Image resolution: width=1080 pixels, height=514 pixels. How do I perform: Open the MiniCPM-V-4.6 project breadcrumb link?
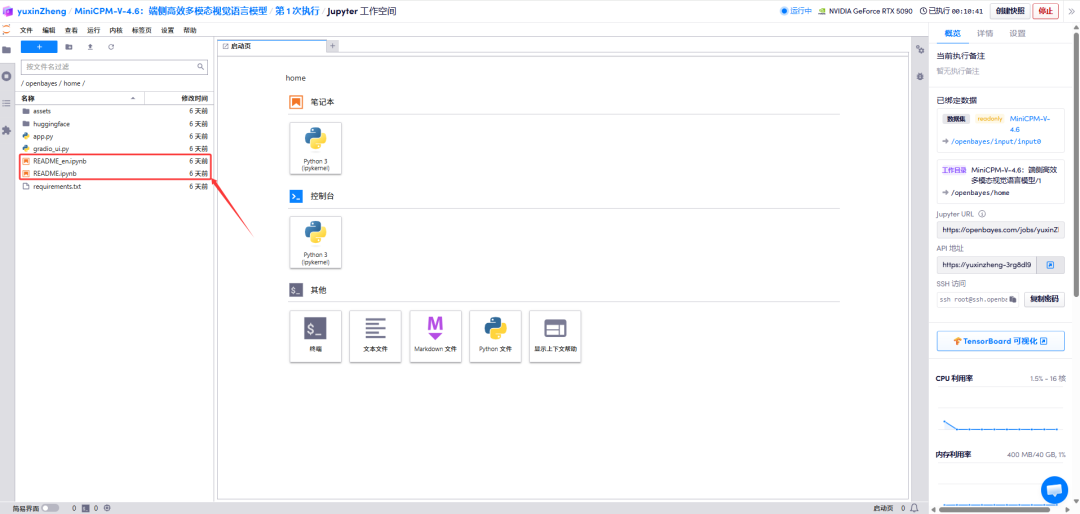tap(171, 11)
